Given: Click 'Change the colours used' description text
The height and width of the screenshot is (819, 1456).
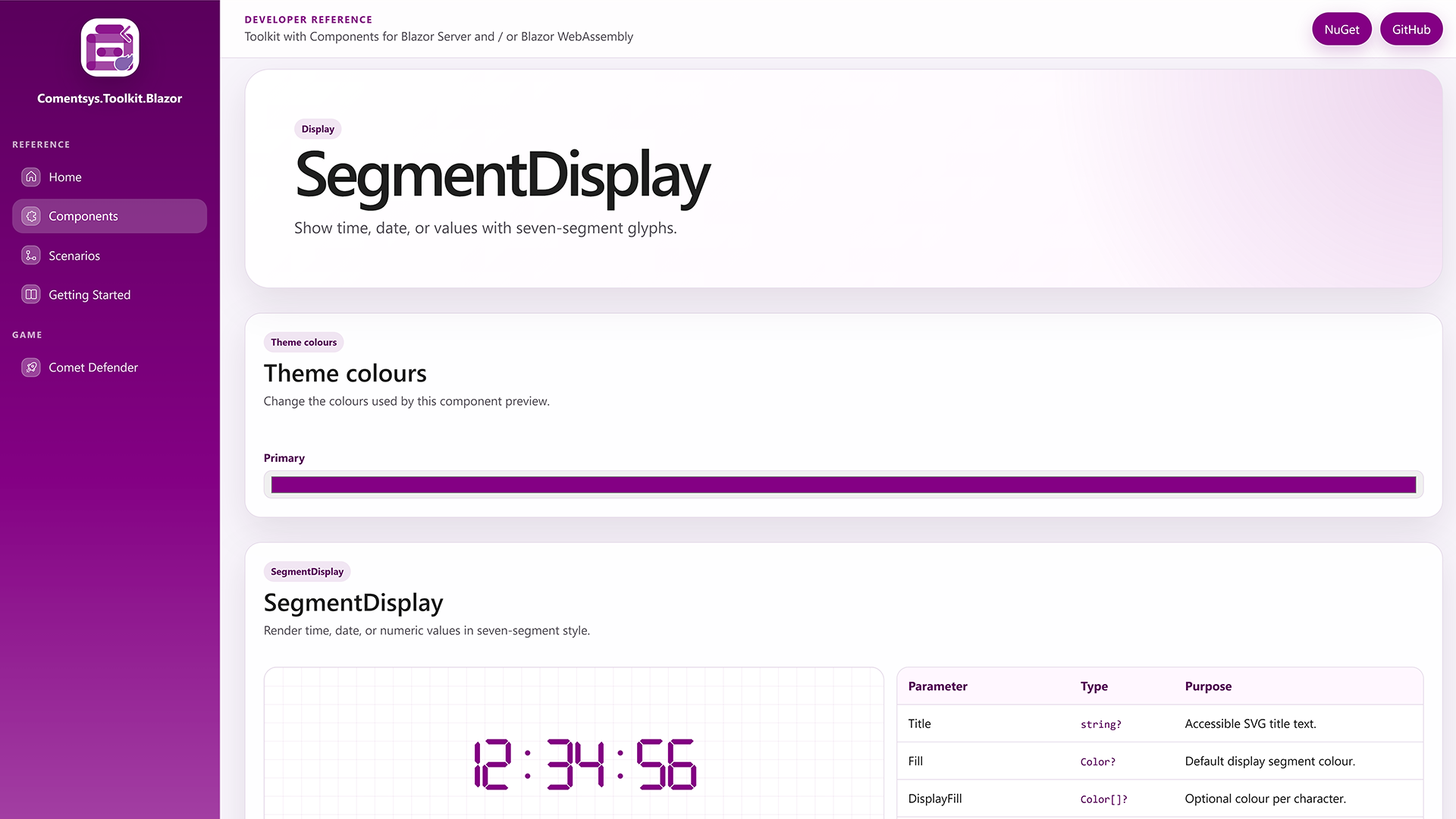Looking at the screenshot, I should pyautogui.click(x=406, y=401).
